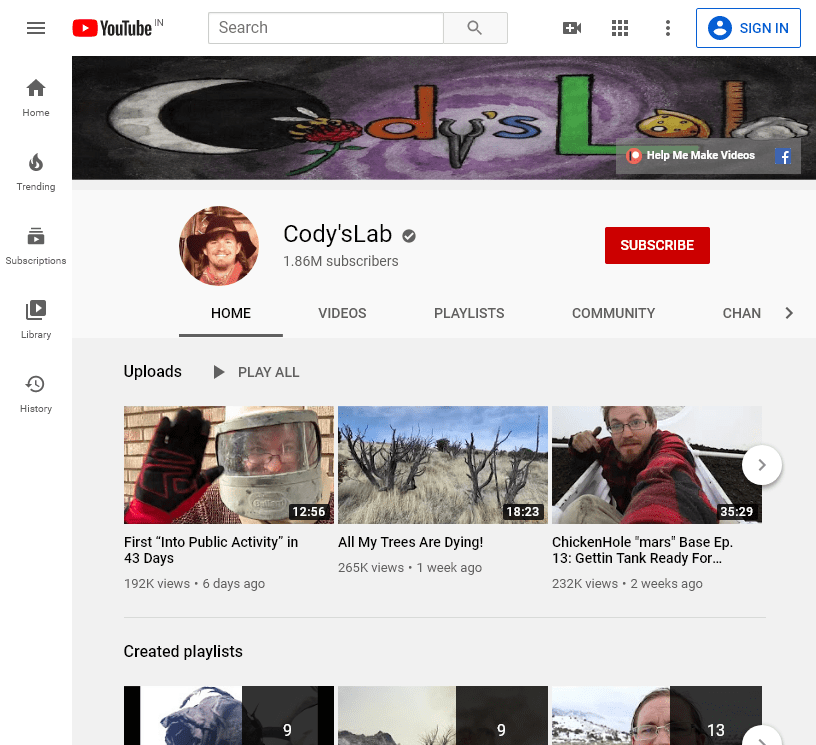Show next uploads with the carousel arrow

click(x=762, y=465)
